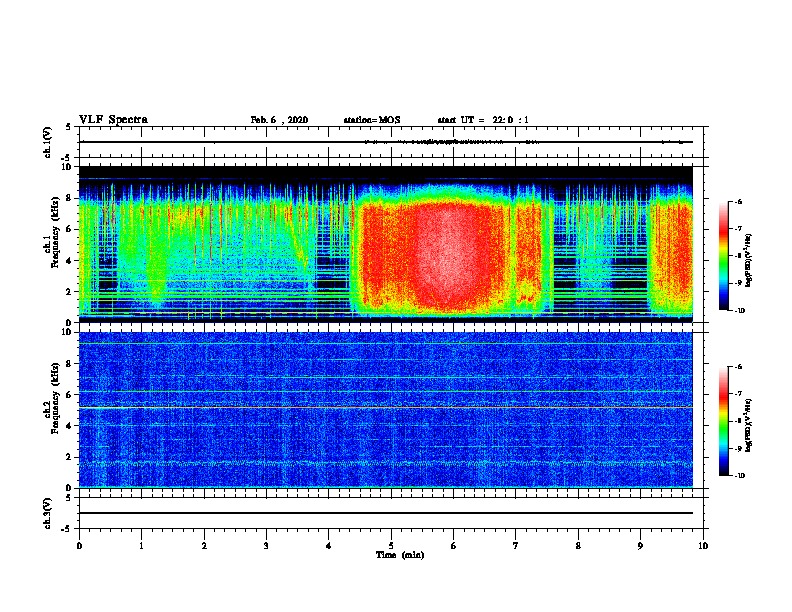Click the "ch.1(V)" axis label
This screenshot has height=612, width=792.
48,142
